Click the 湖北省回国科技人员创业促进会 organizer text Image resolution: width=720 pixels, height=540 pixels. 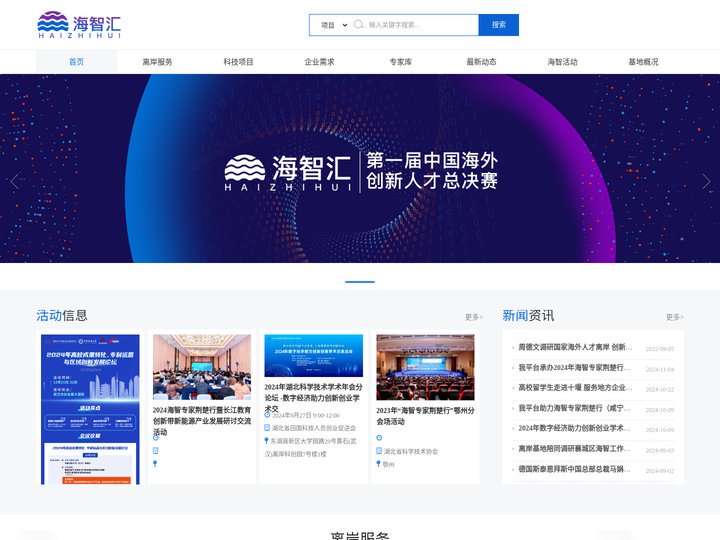click(314, 428)
